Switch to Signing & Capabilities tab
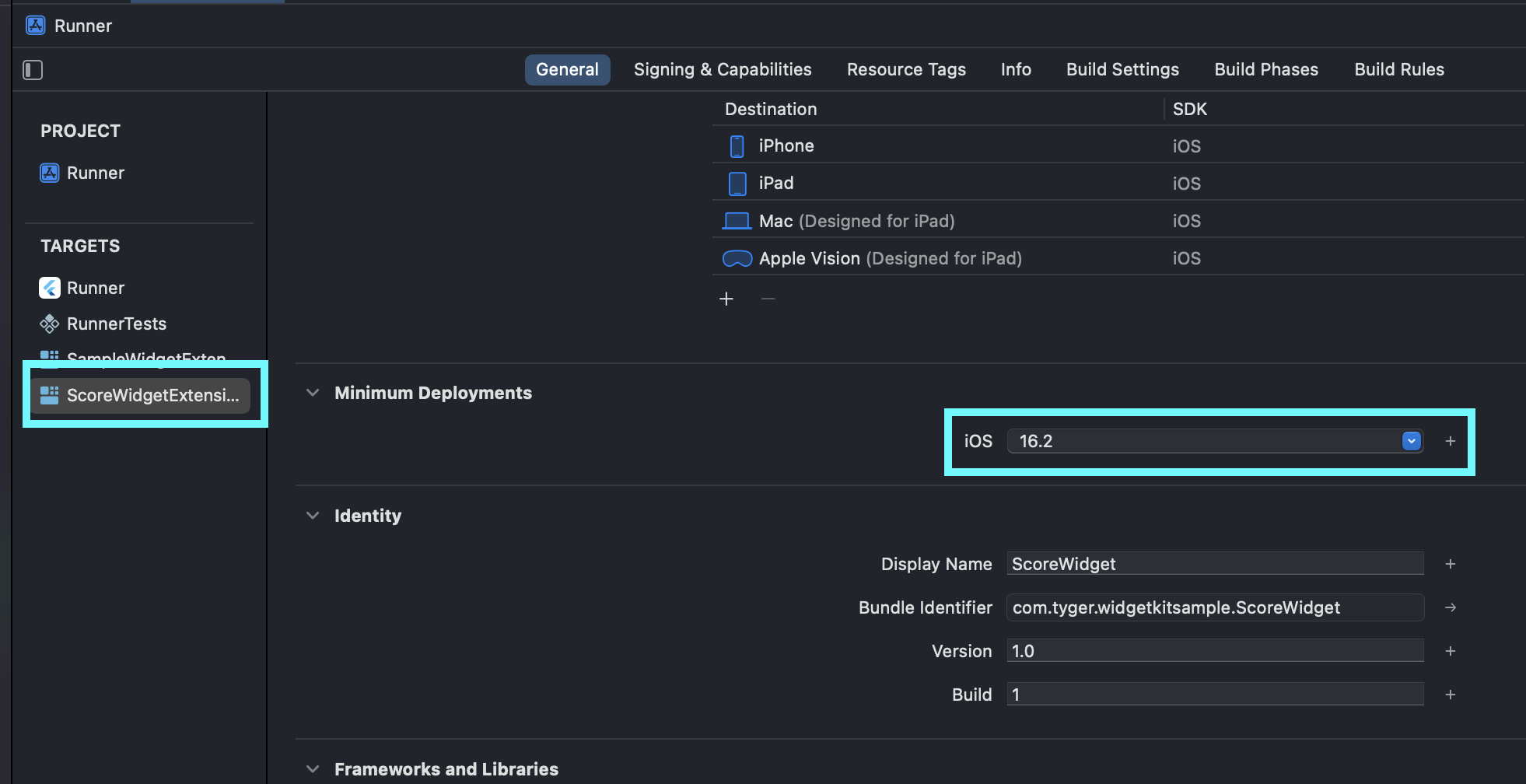Screen dimensions: 1526x784 pos(723,69)
